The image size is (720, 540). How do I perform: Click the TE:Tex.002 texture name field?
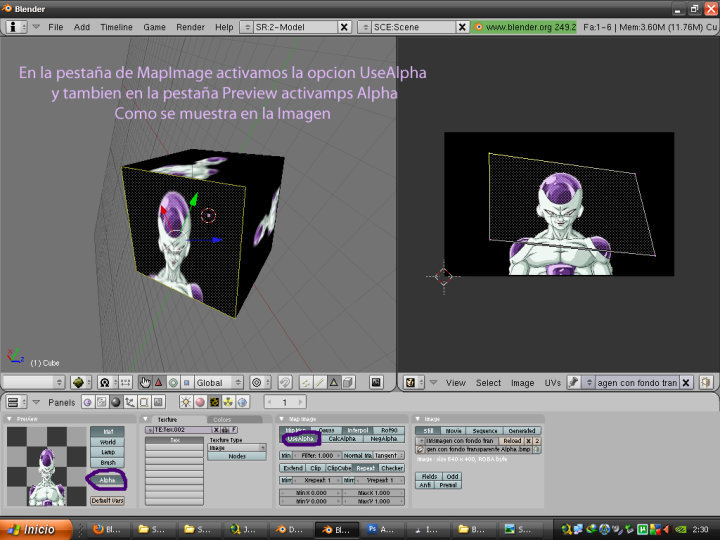click(x=183, y=430)
